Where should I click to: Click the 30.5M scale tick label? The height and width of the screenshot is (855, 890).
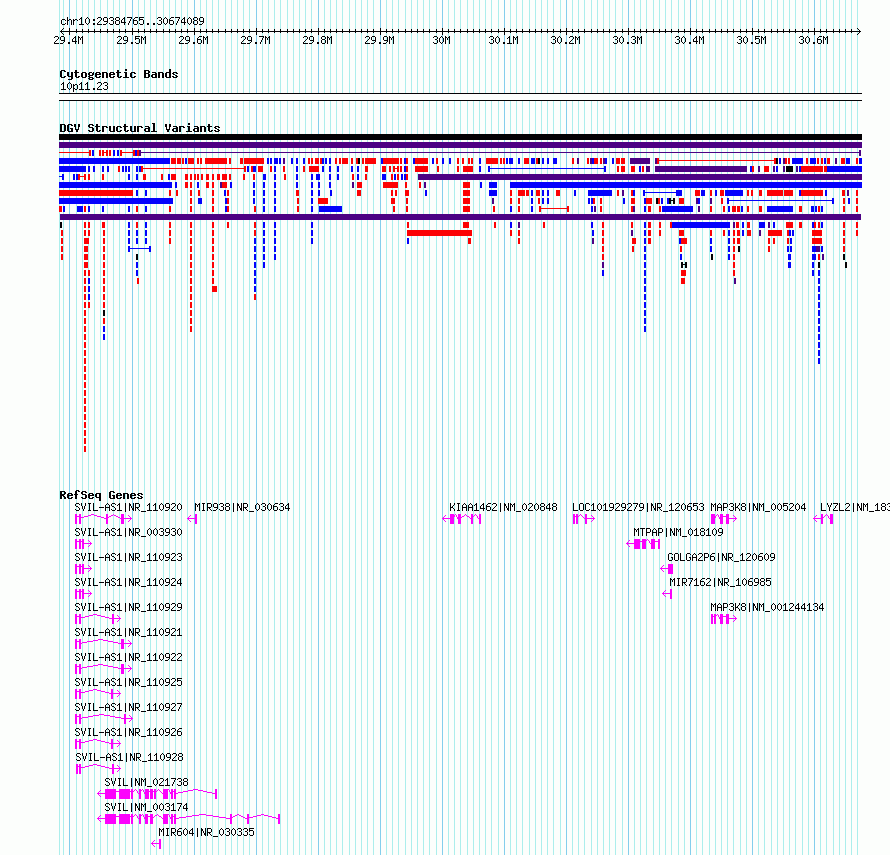tap(751, 40)
